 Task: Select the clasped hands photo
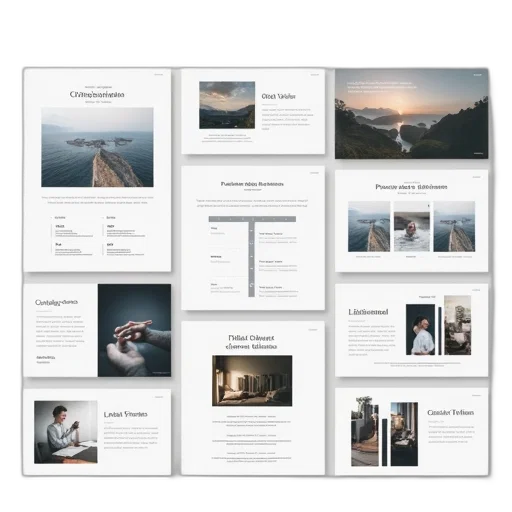tap(134, 330)
